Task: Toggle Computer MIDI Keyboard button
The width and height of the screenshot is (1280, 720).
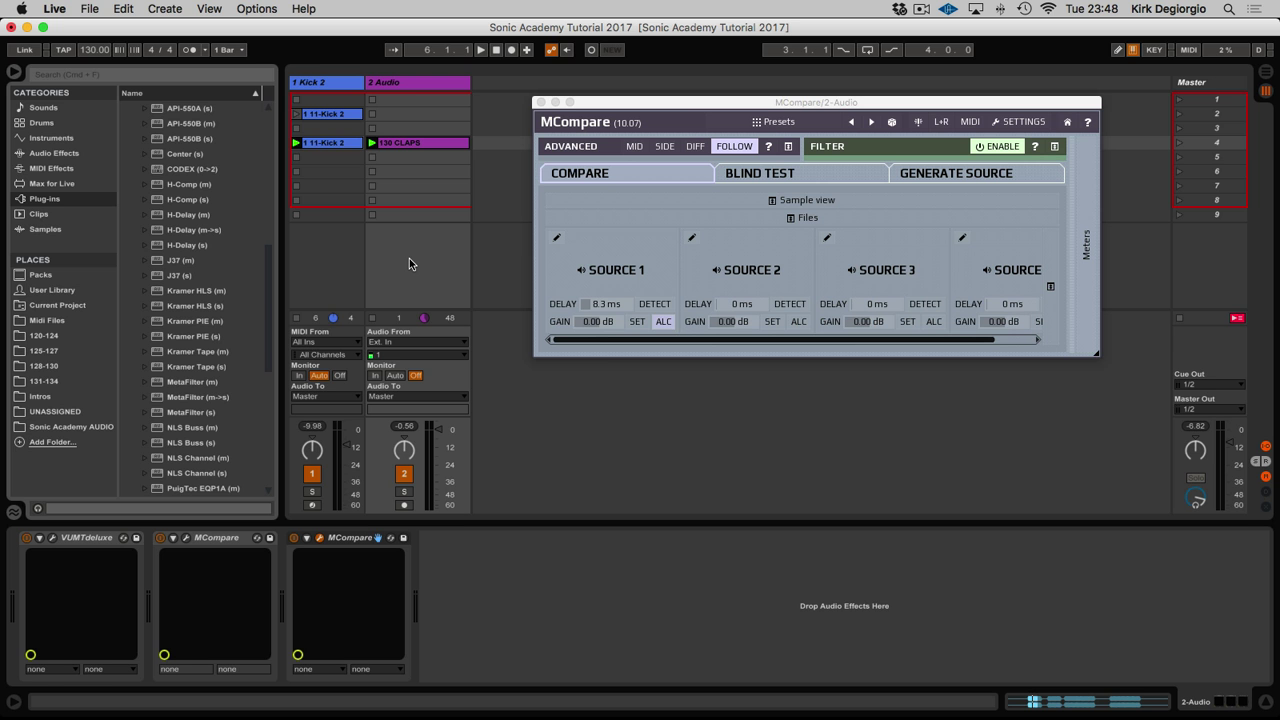Action: point(1133,50)
